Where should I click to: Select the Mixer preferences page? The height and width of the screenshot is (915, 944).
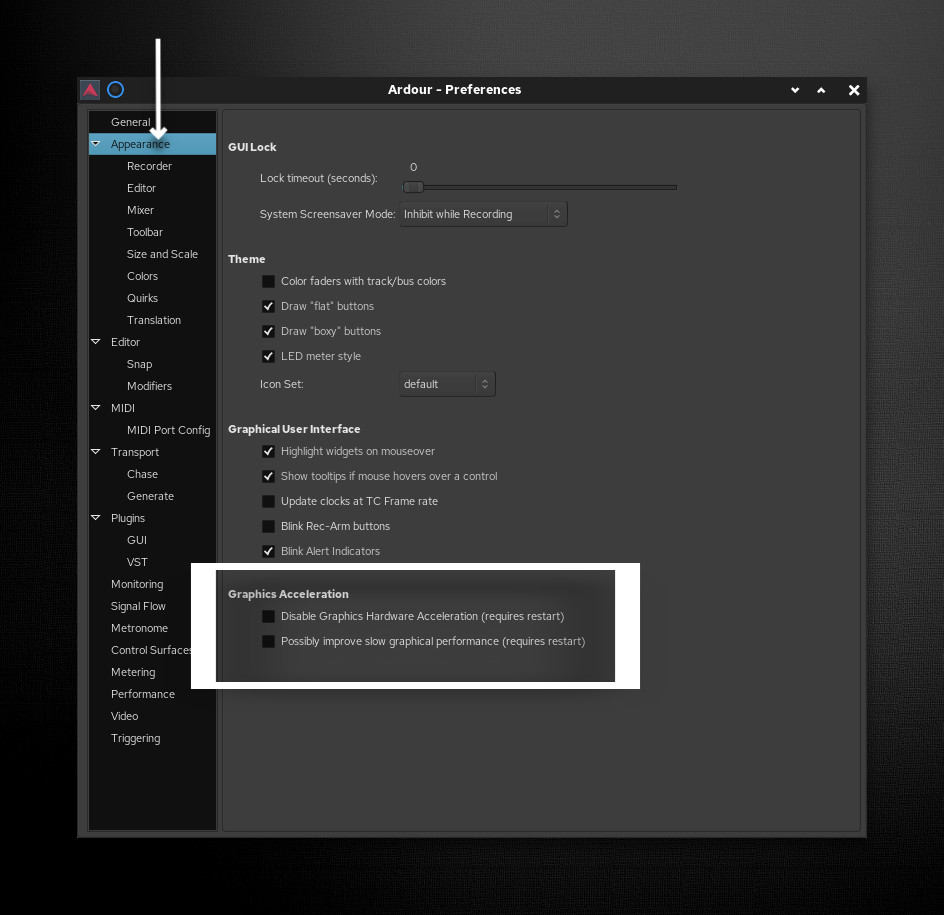[x=140, y=210]
